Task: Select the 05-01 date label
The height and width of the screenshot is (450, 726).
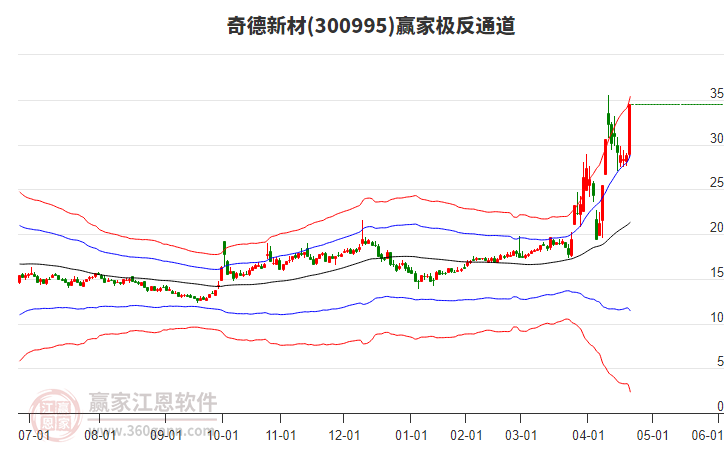Action: tap(652, 436)
